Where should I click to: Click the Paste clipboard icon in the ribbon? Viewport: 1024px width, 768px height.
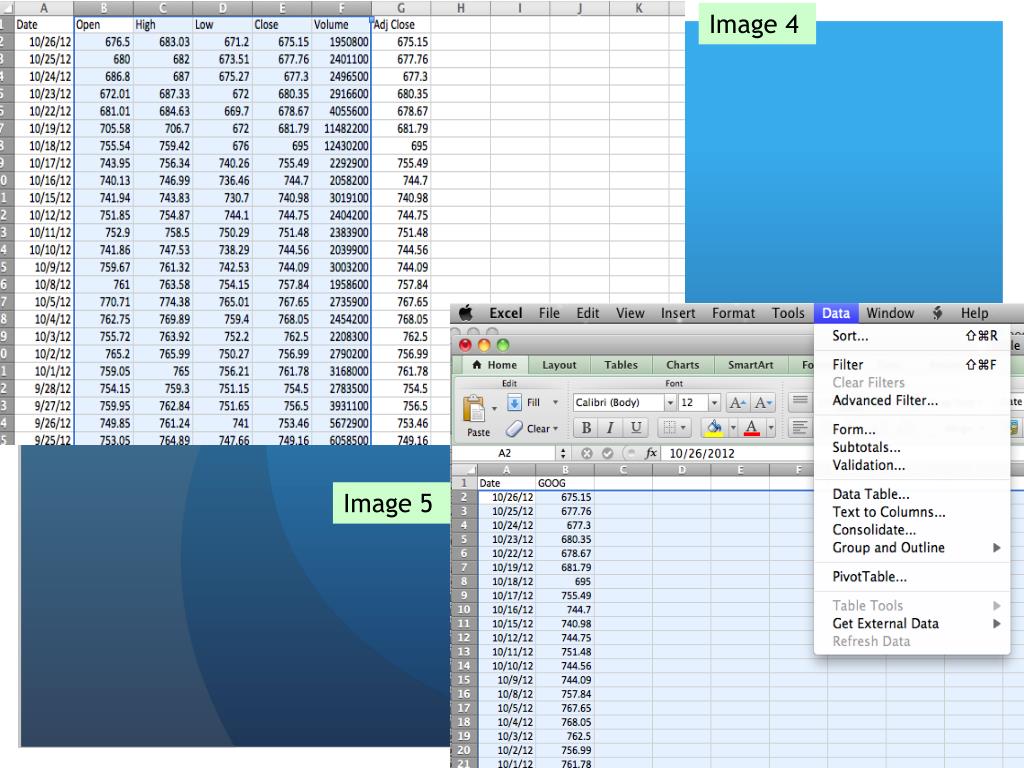(473, 409)
